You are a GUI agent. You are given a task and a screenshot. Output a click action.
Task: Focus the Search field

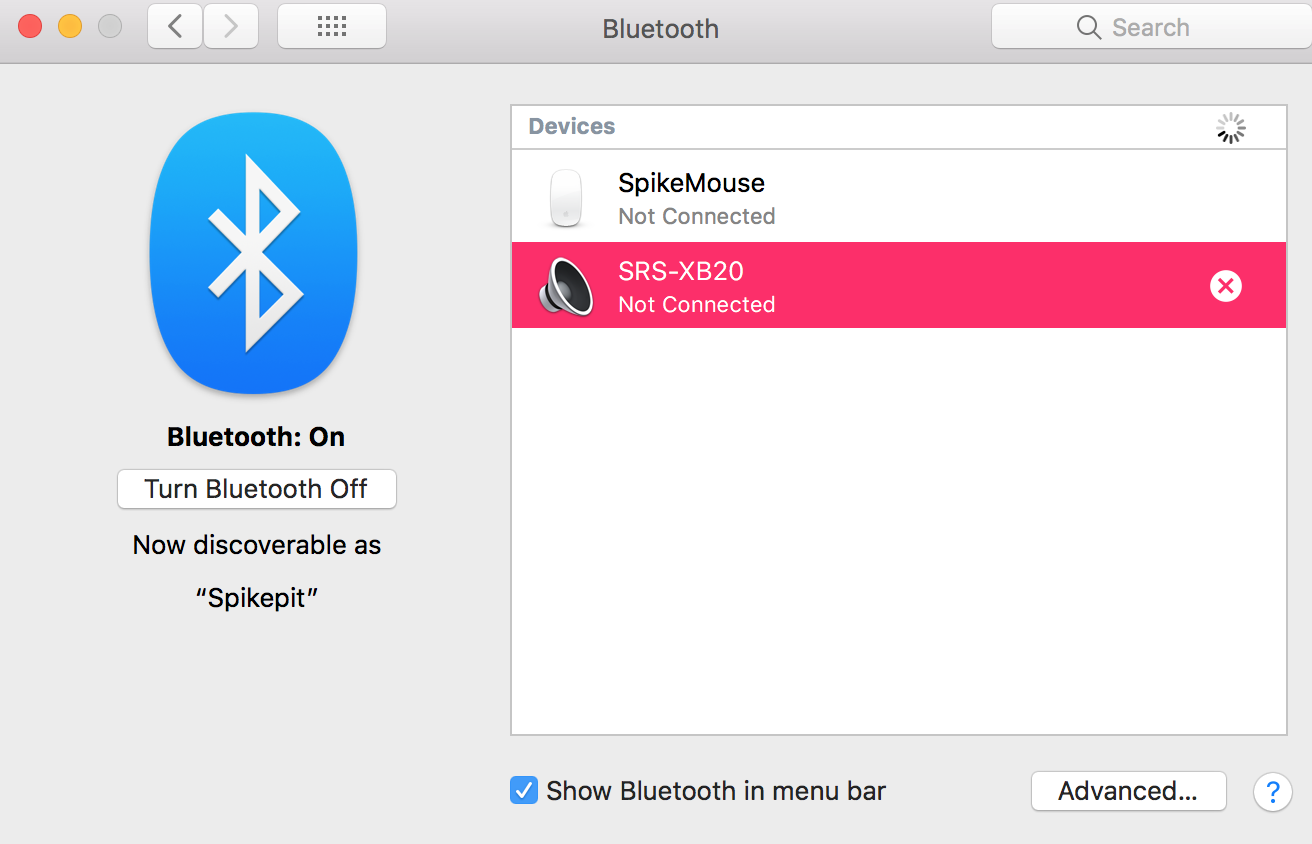click(1151, 27)
